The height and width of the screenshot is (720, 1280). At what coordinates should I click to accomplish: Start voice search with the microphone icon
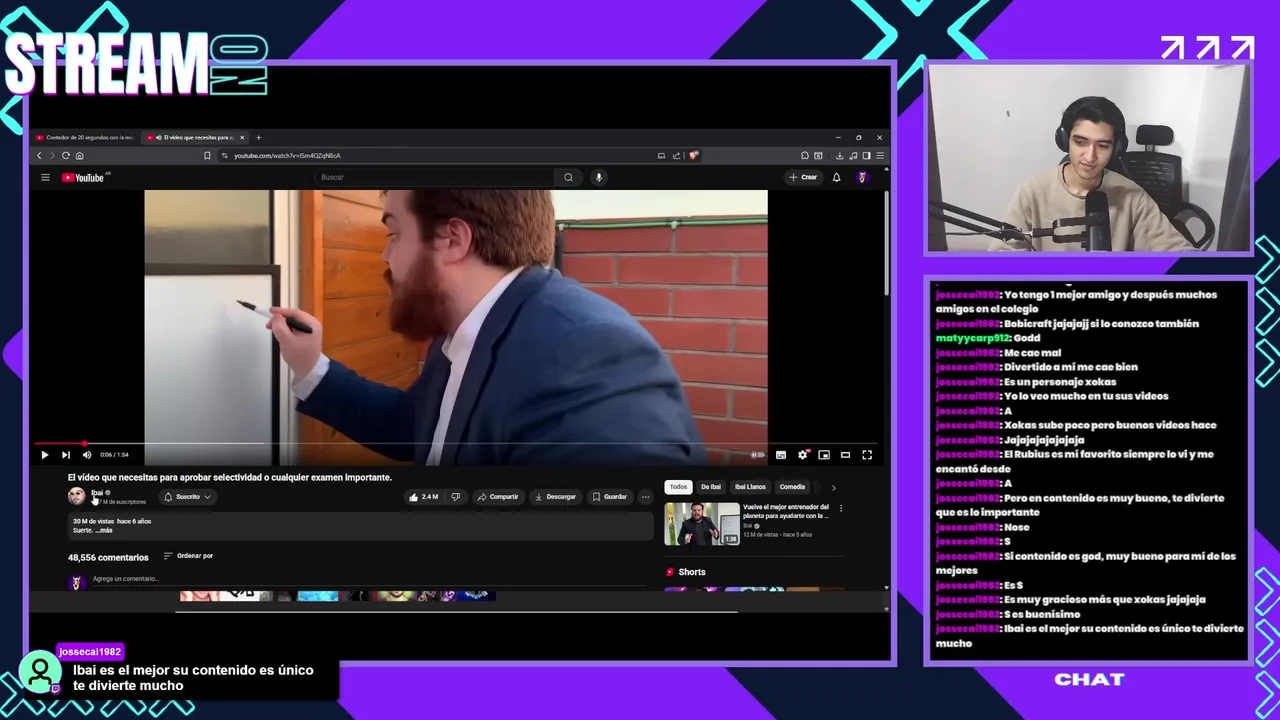tap(599, 177)
